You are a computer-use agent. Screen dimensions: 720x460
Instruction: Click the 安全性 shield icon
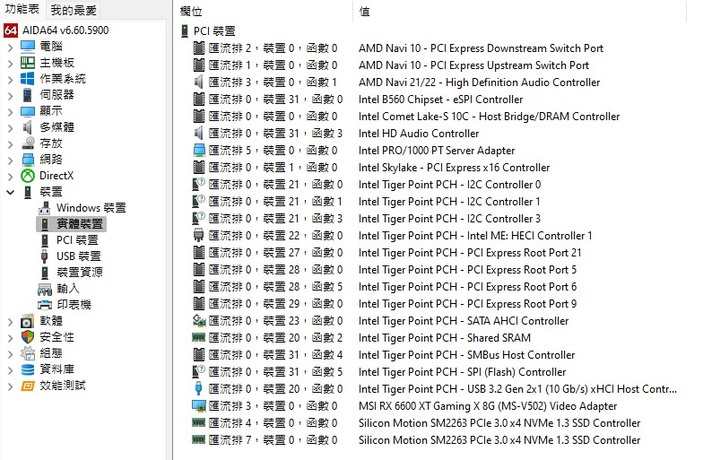pos(28,337)
